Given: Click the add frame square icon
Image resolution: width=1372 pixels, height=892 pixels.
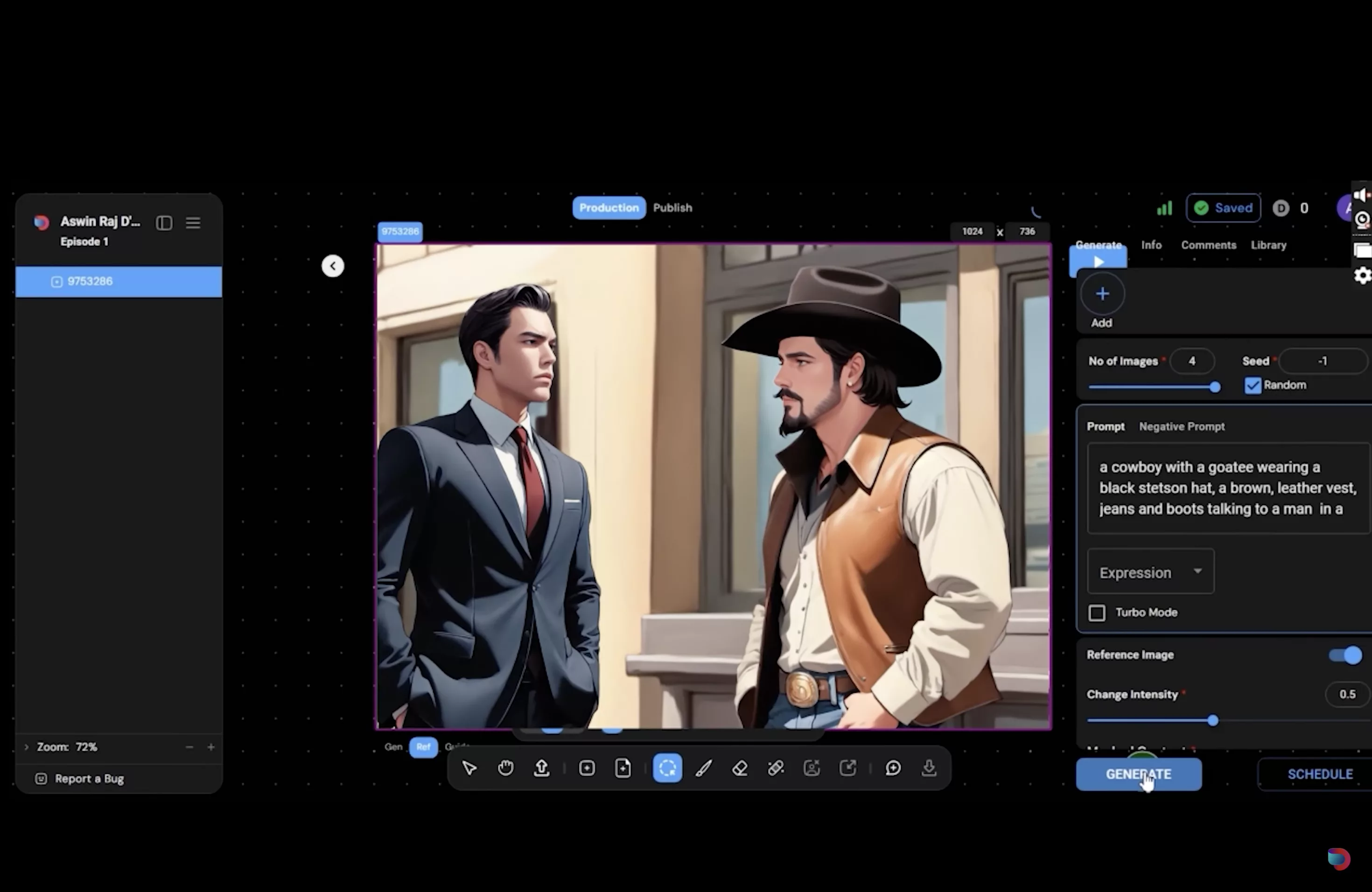Looking at the screenshot, I should pyautogui.click(x=587, y=768).
